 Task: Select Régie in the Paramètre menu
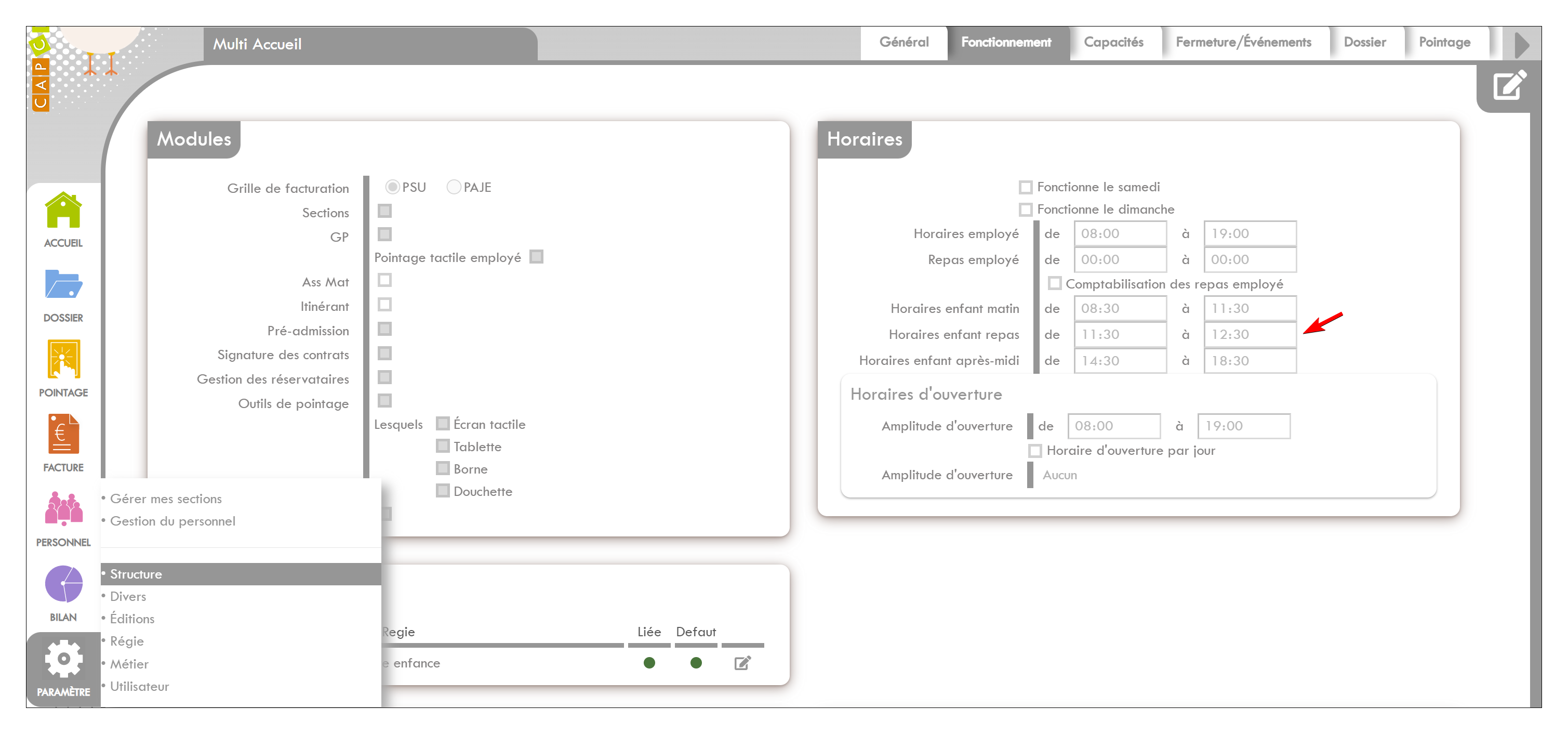[127, 641]
